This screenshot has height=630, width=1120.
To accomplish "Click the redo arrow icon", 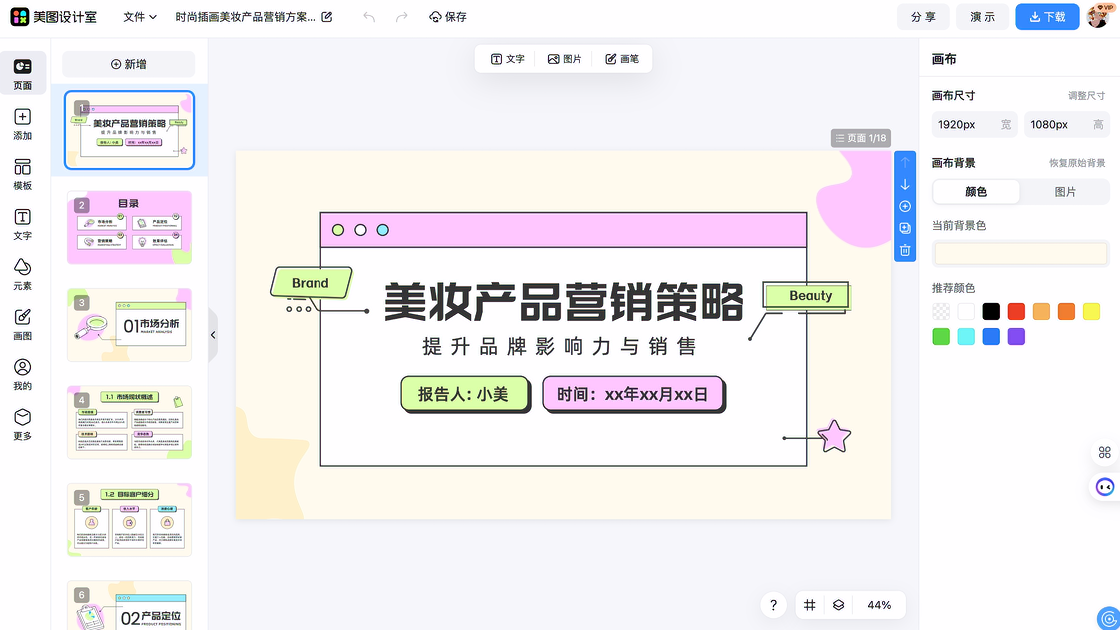I will (x=401, y=17).
